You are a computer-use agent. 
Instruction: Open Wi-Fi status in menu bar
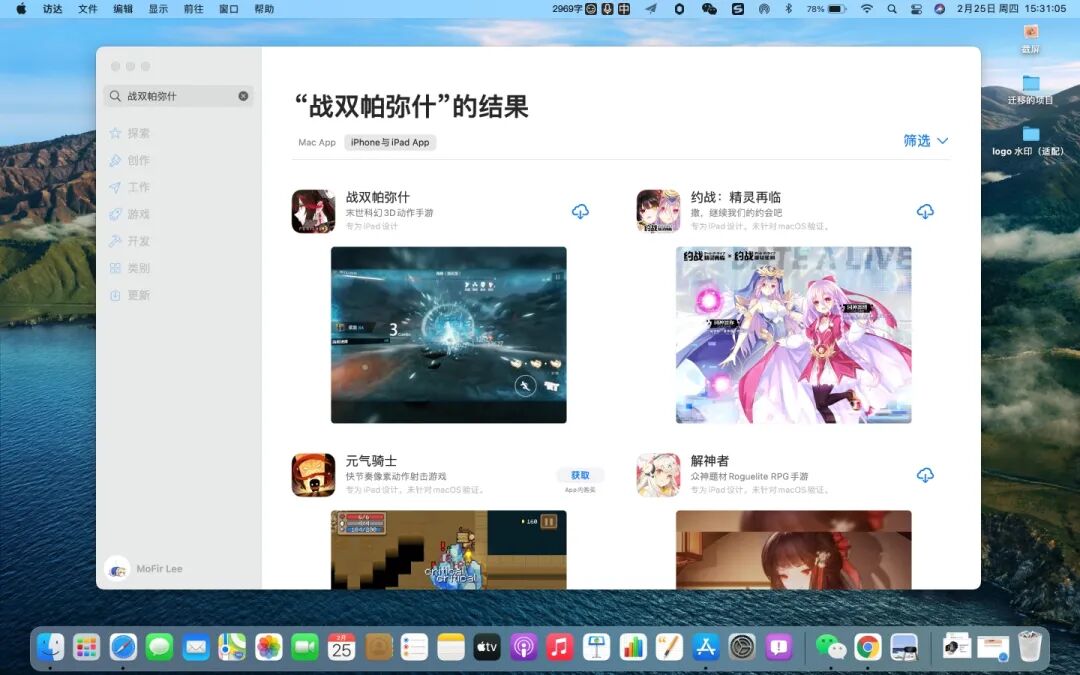pos(867,9)
